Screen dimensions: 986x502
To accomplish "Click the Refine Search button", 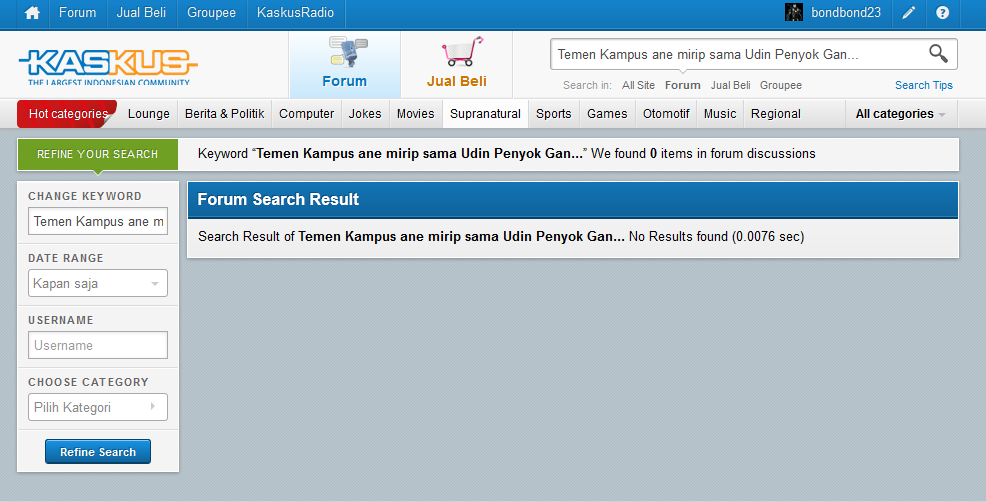I will pyautogui.click(x=98, y=452).
